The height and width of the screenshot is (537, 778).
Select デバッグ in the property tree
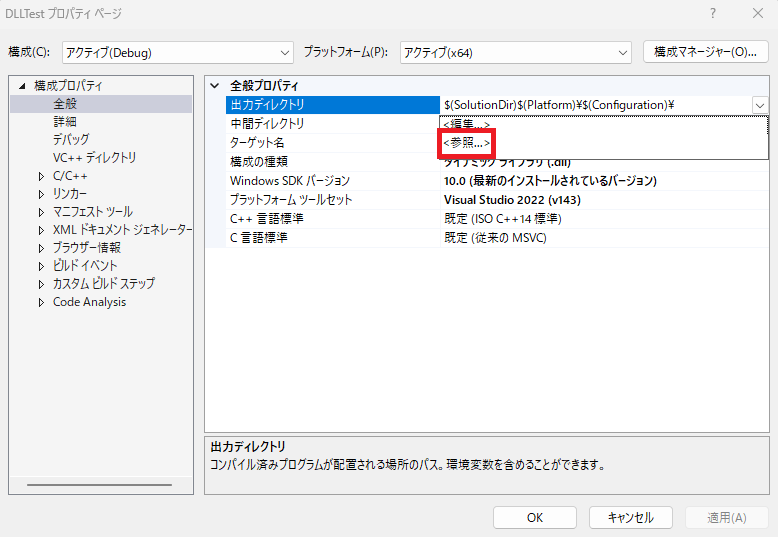click(x=71, y=139)
